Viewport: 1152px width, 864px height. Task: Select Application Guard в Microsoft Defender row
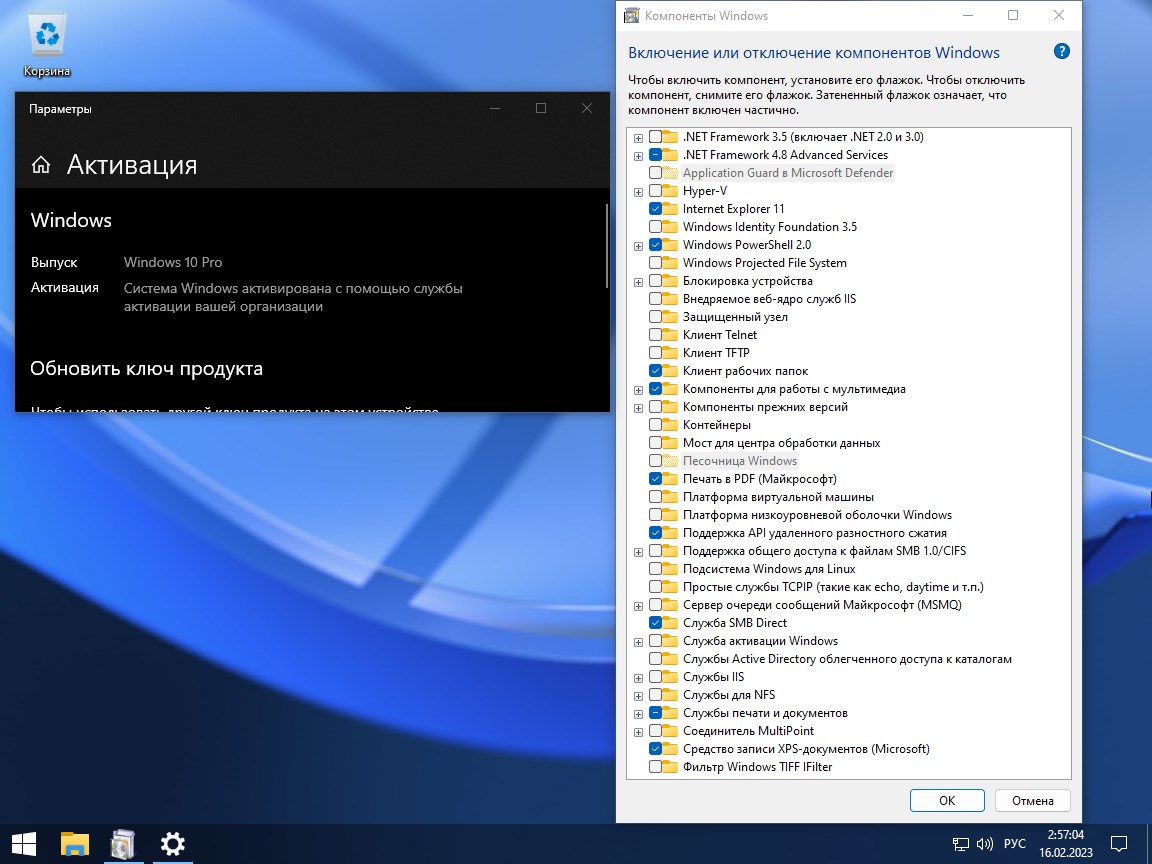[788, 173]
